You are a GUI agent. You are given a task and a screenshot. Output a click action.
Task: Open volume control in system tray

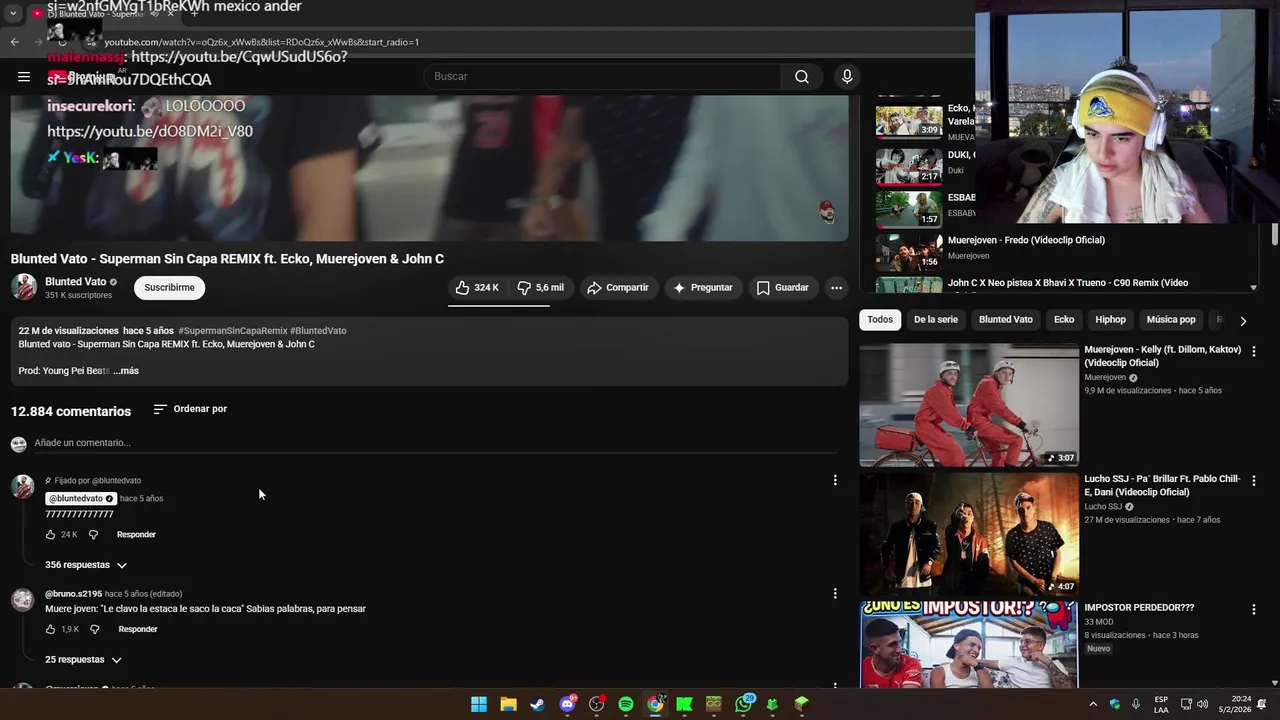pyautogui.click(x=1202, y=704)
